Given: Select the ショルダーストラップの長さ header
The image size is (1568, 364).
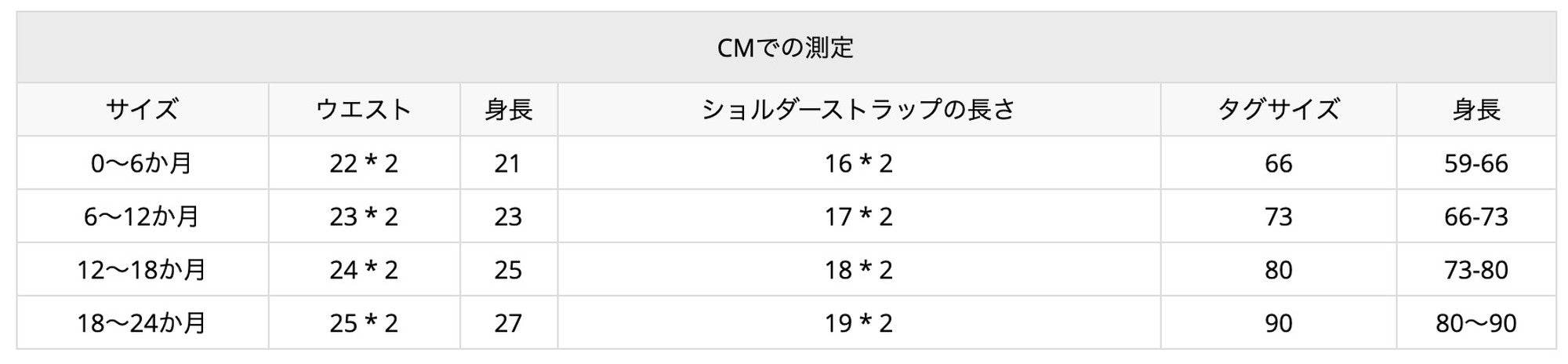Looking at the screenshot, I should click(x=858, y=109).
